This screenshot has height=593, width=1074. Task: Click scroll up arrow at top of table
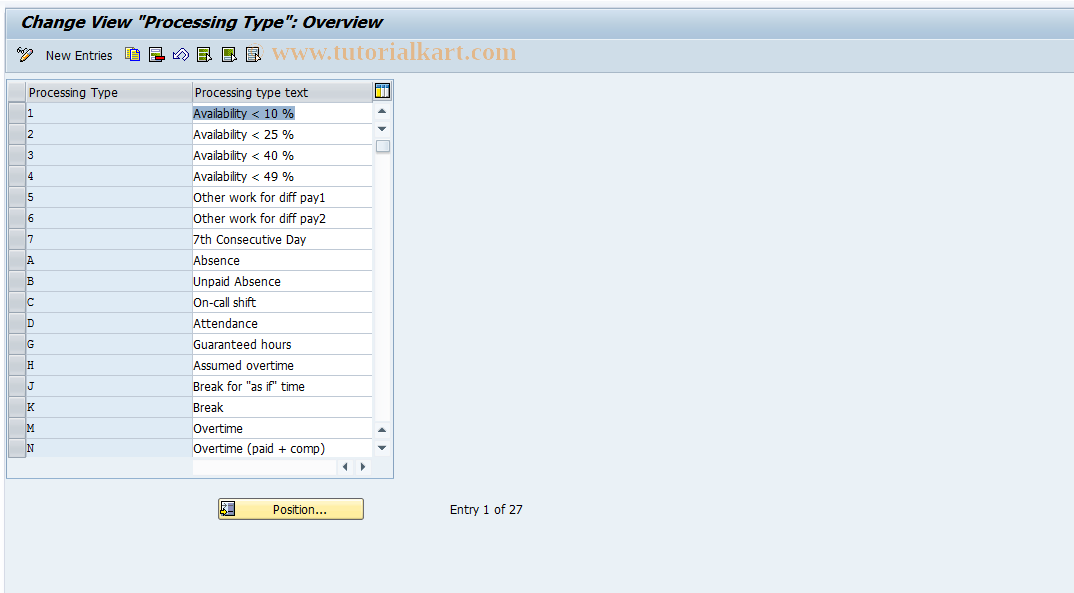[x=382, y=111]
